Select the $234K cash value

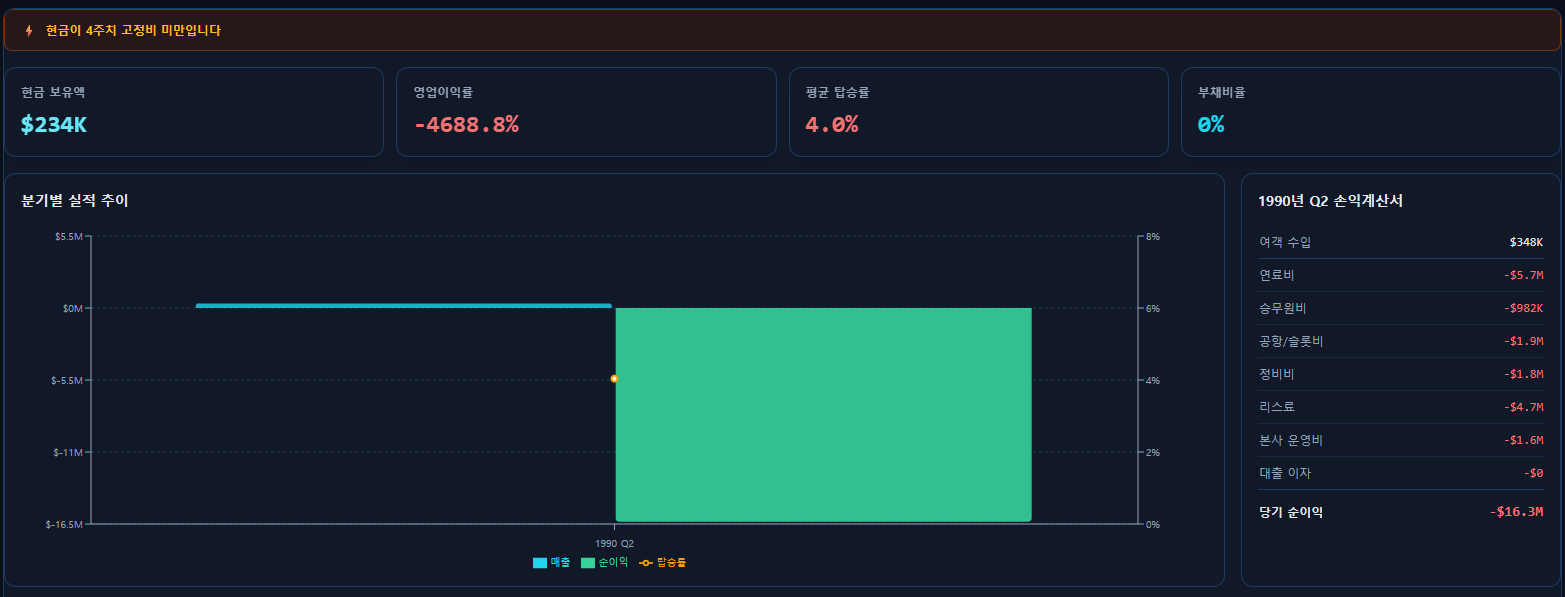pos(54,125)
